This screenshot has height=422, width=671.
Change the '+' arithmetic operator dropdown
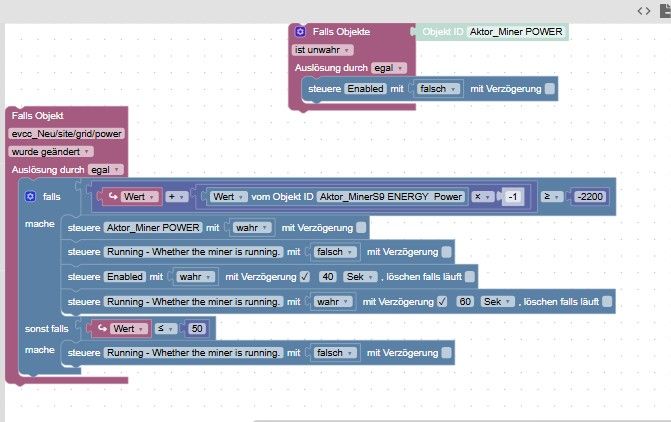click(176, 196)
